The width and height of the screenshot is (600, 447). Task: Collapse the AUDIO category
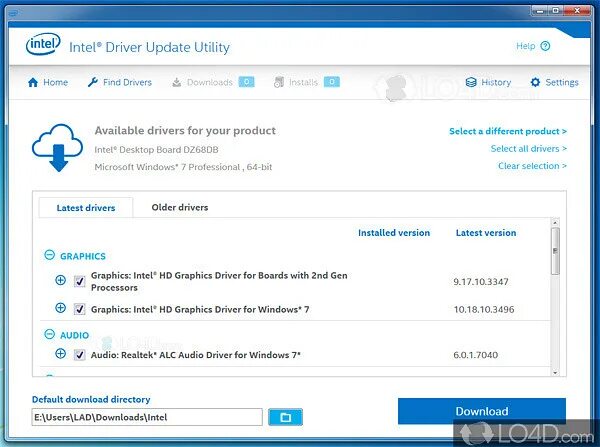(50, 334)
